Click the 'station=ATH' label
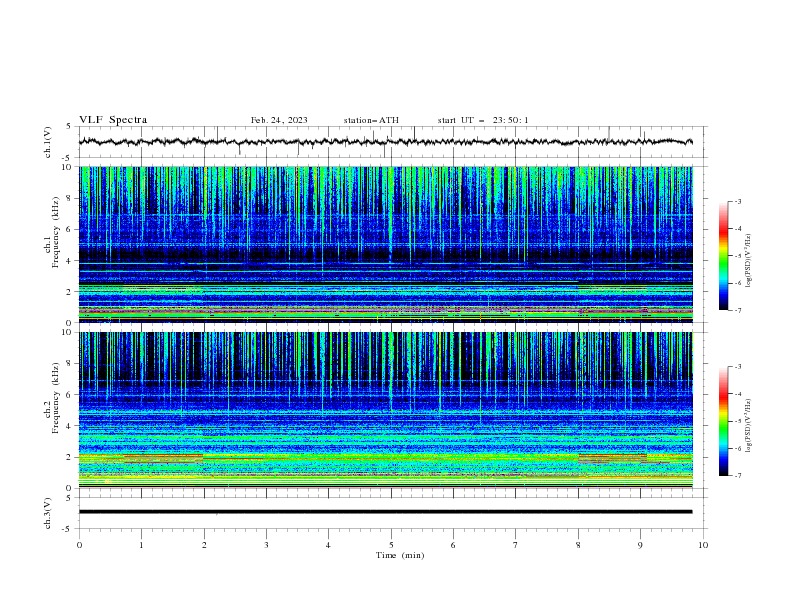The height and width of the screenshot is (612, 792). [371, 120]
